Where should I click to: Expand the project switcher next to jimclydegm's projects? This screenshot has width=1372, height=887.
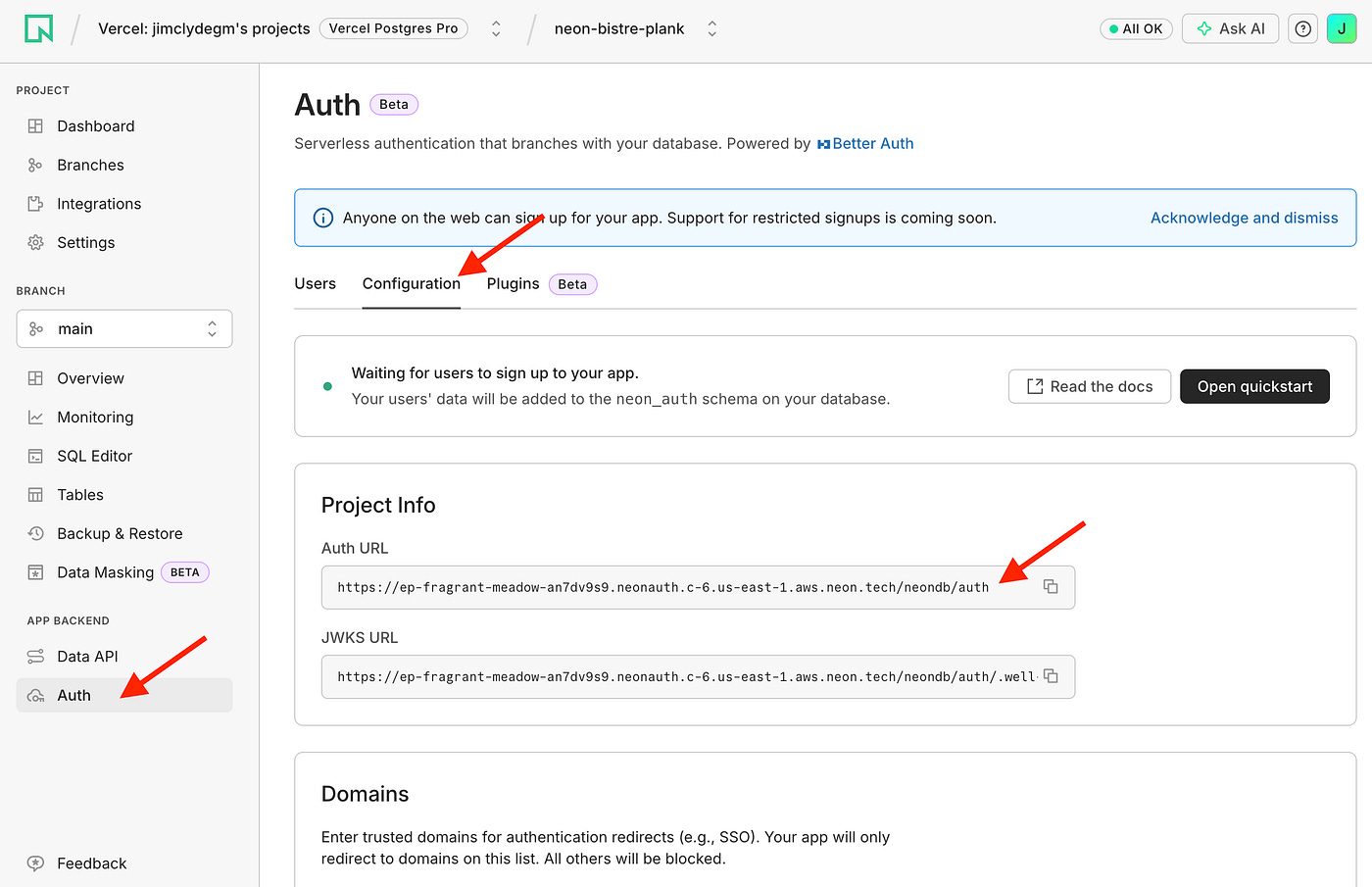[496, 28]
